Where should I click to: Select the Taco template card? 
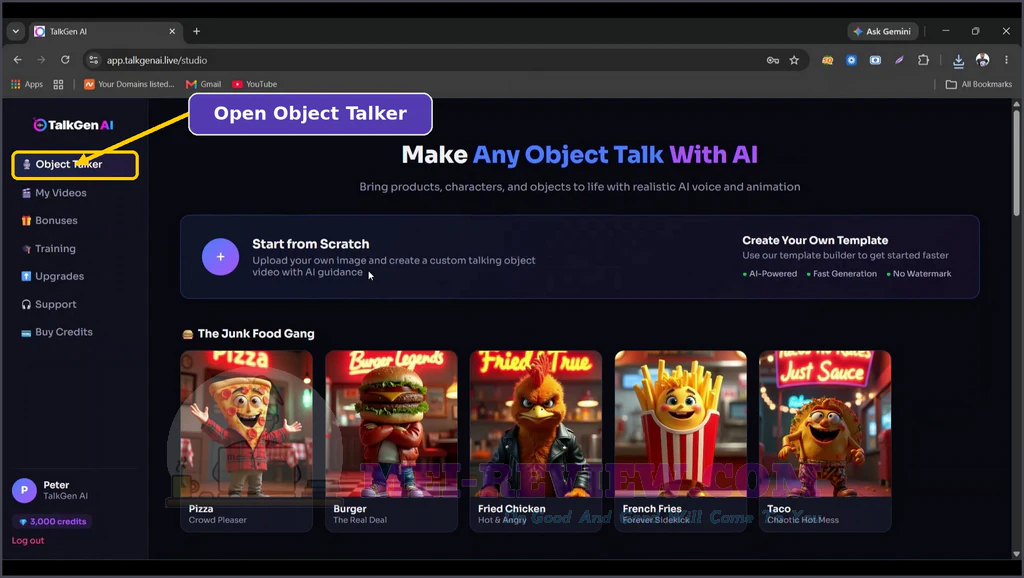pos(825,441)
